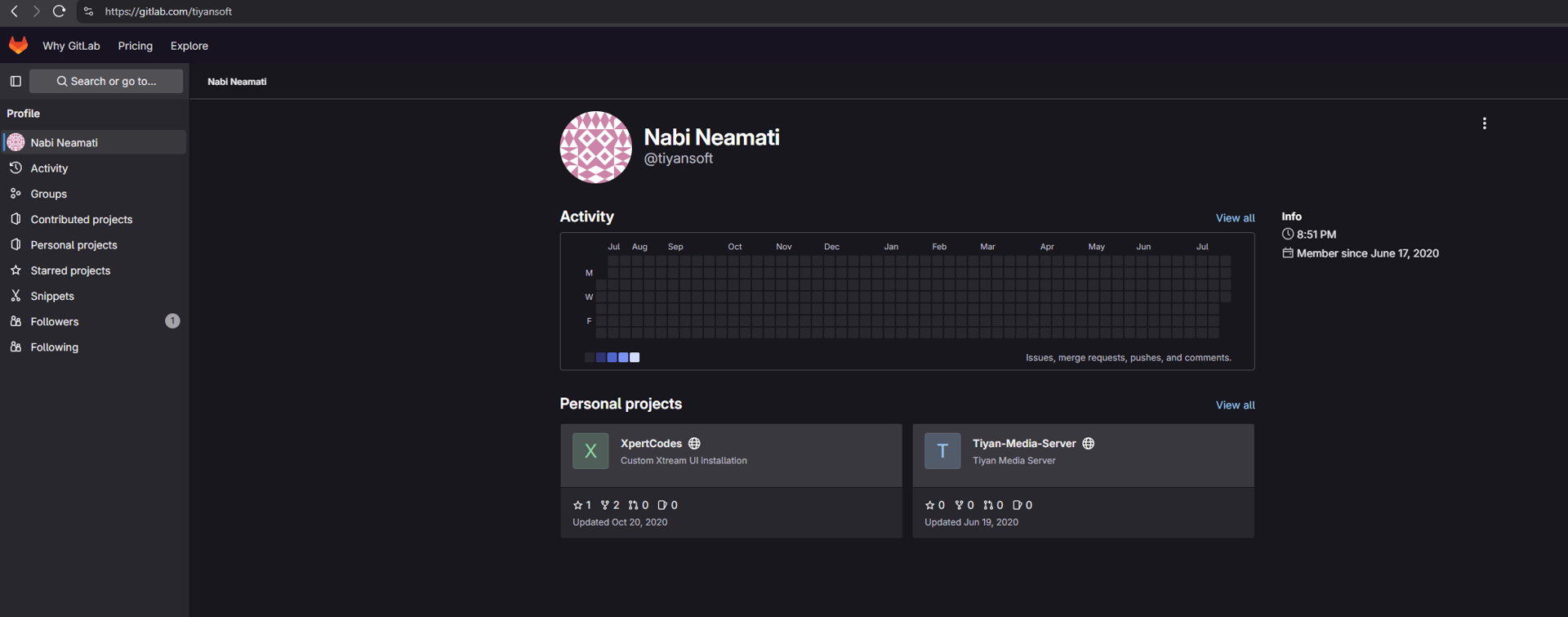The height and width of the screenshot is (617, 1568).
Task: Click the address bar URL
Action: (x=168, y=11)
